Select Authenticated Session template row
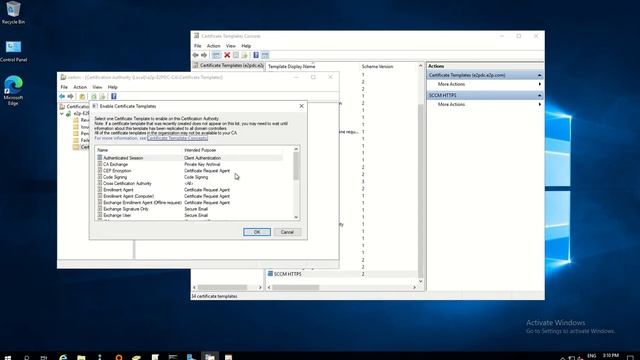The height and width of the screenshot is (360, 640). 190,158
